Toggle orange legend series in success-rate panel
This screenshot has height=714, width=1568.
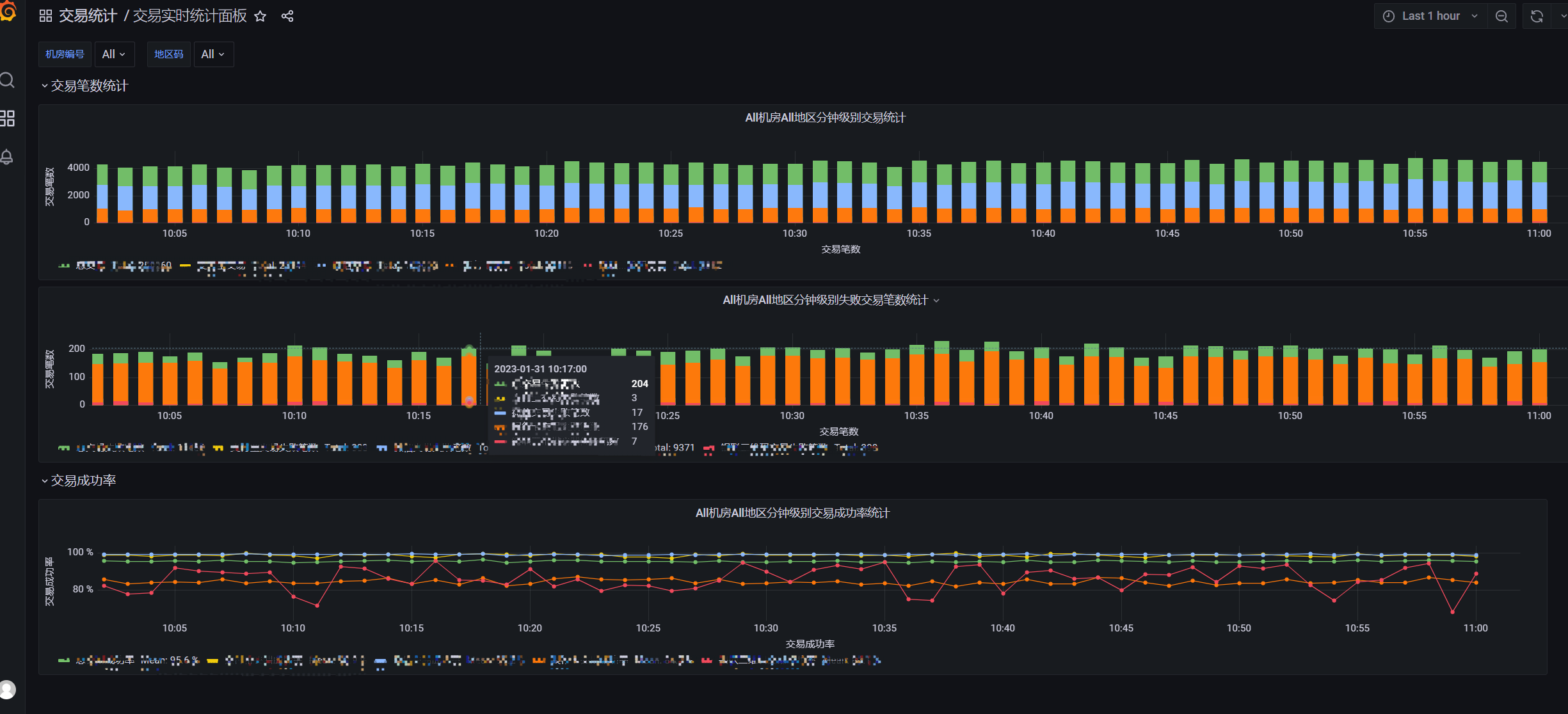click(612, 660)
